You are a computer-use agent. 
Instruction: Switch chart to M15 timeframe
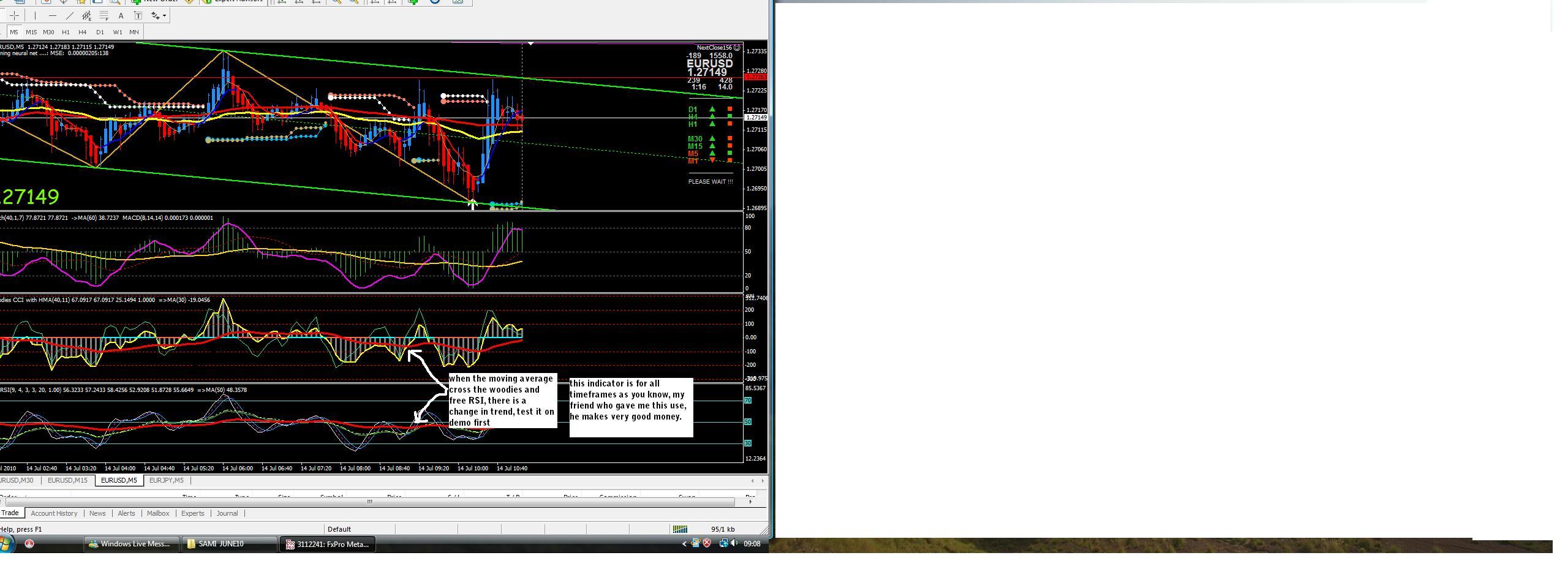click(x=31, y=32)
